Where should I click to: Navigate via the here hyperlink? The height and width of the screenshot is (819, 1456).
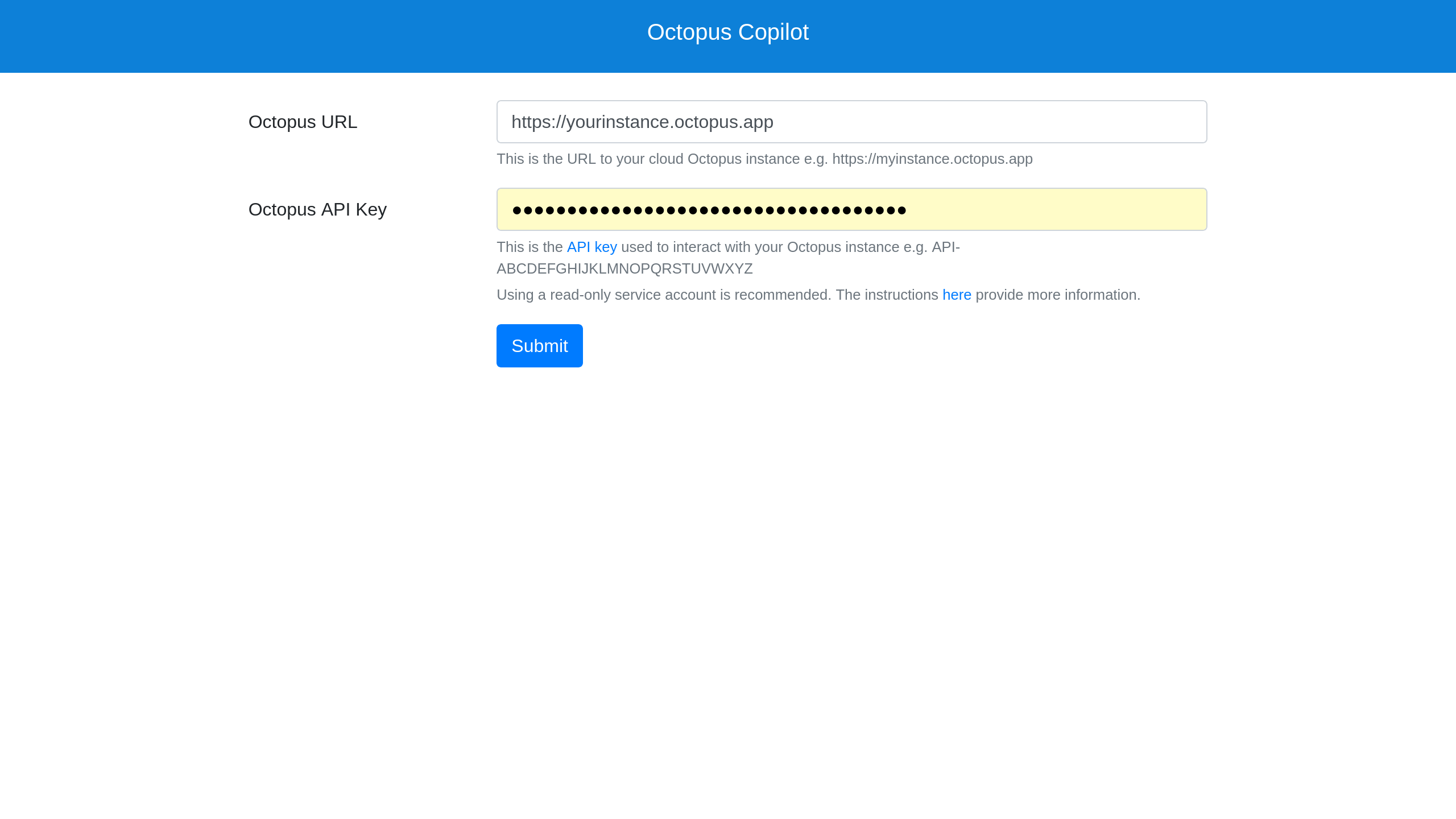[x=957, y=295]
